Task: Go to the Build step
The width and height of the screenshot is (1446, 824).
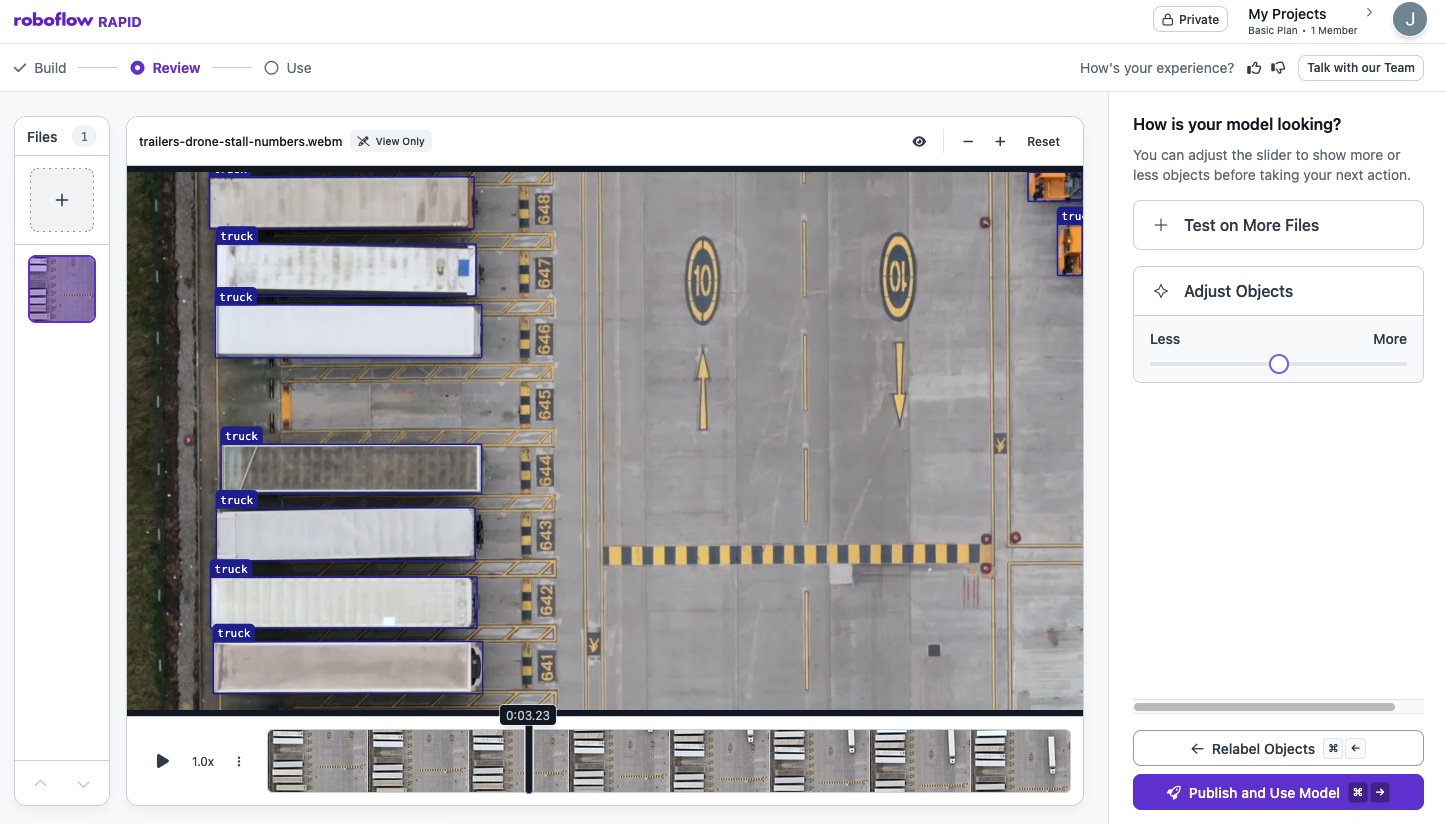Action: pyautogui.click(x=40, y=68)
